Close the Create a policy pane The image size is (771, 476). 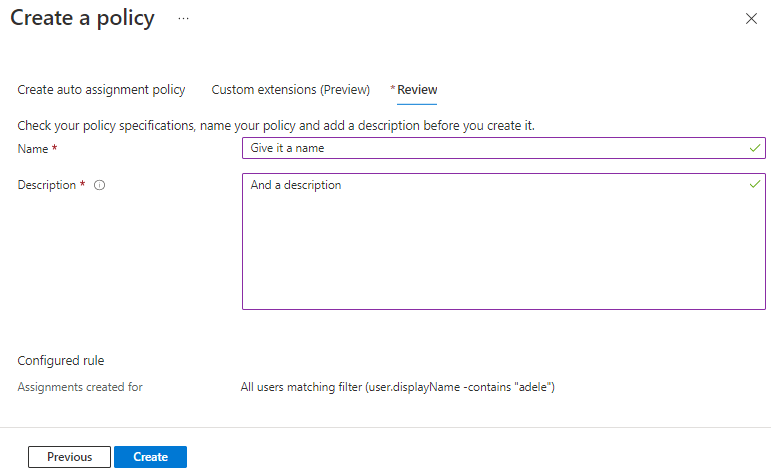click(x=751, y=19)
